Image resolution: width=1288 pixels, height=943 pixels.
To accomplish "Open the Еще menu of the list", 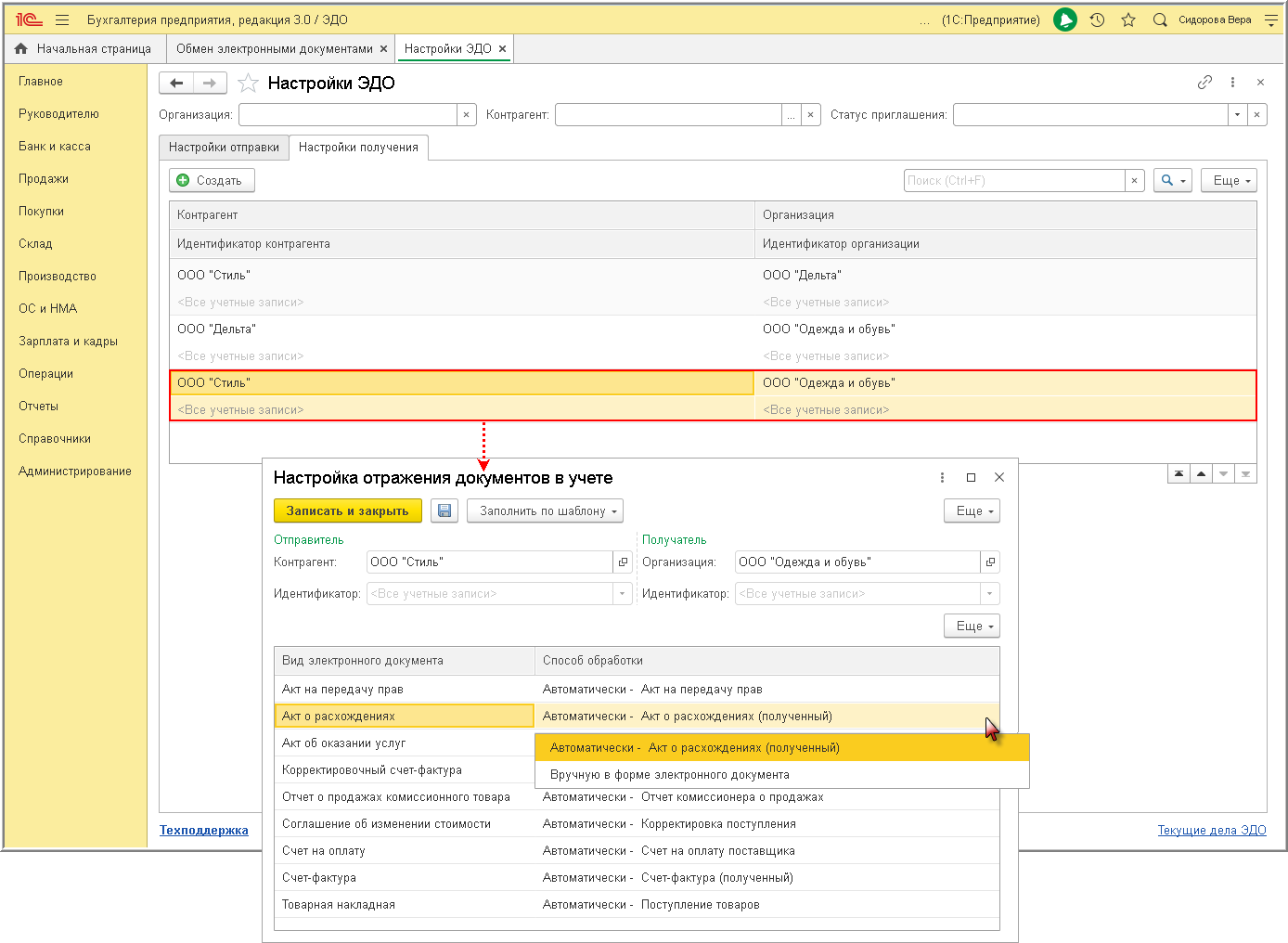I will [x=1229, y=181].
